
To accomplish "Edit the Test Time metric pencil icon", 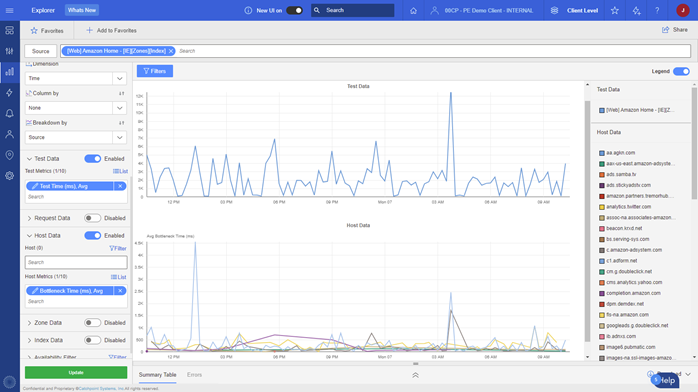I will [35, 186].
